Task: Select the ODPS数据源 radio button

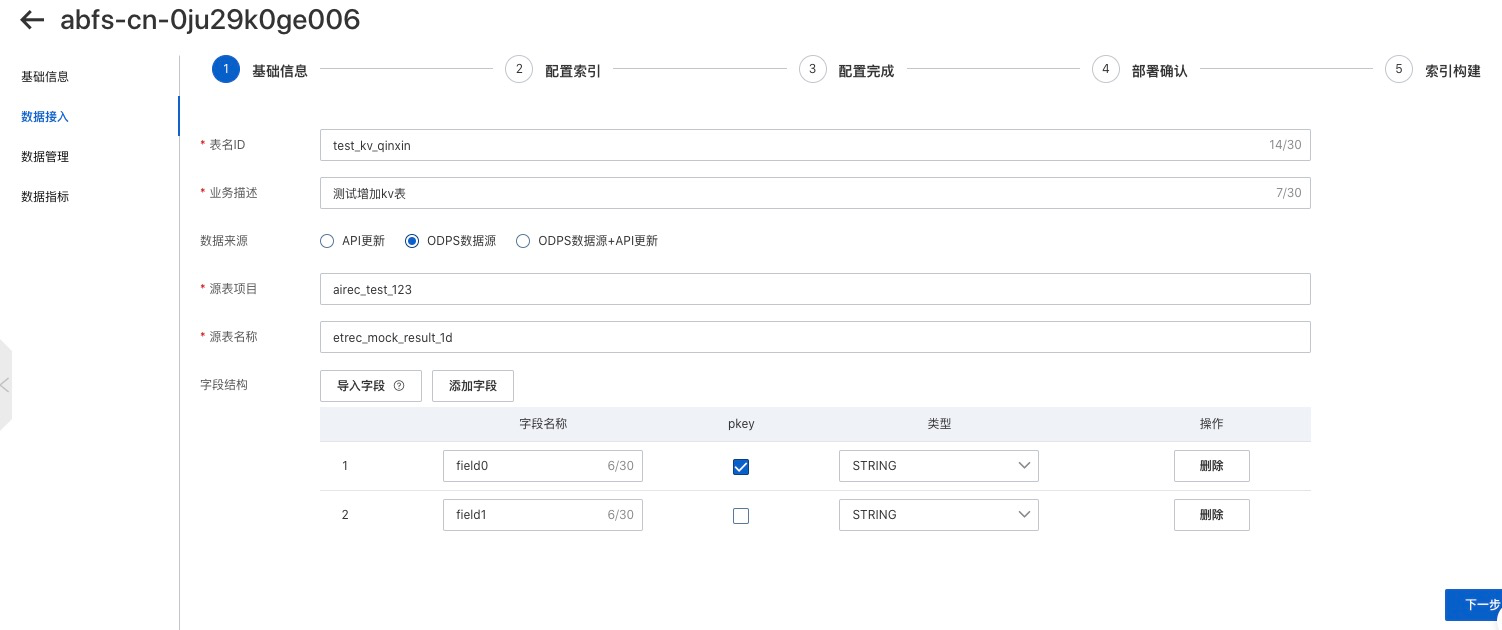Action: [412, 241]
